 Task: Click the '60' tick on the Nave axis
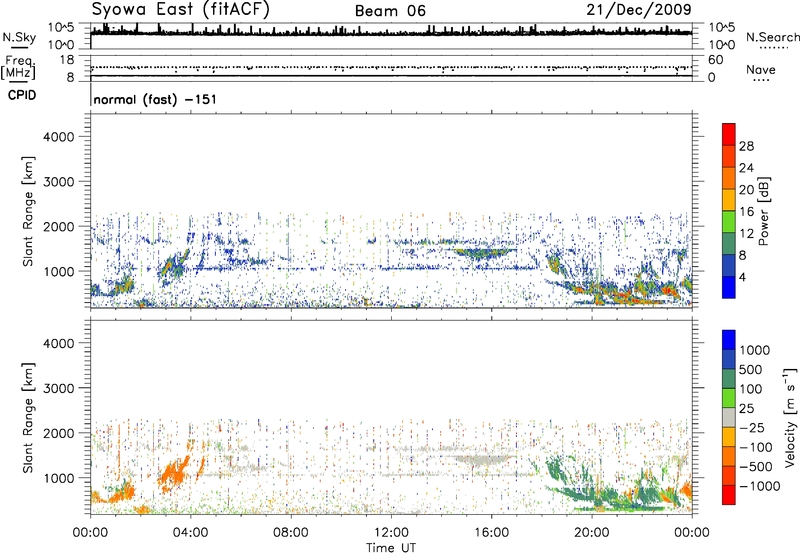[x=715, y=60]
